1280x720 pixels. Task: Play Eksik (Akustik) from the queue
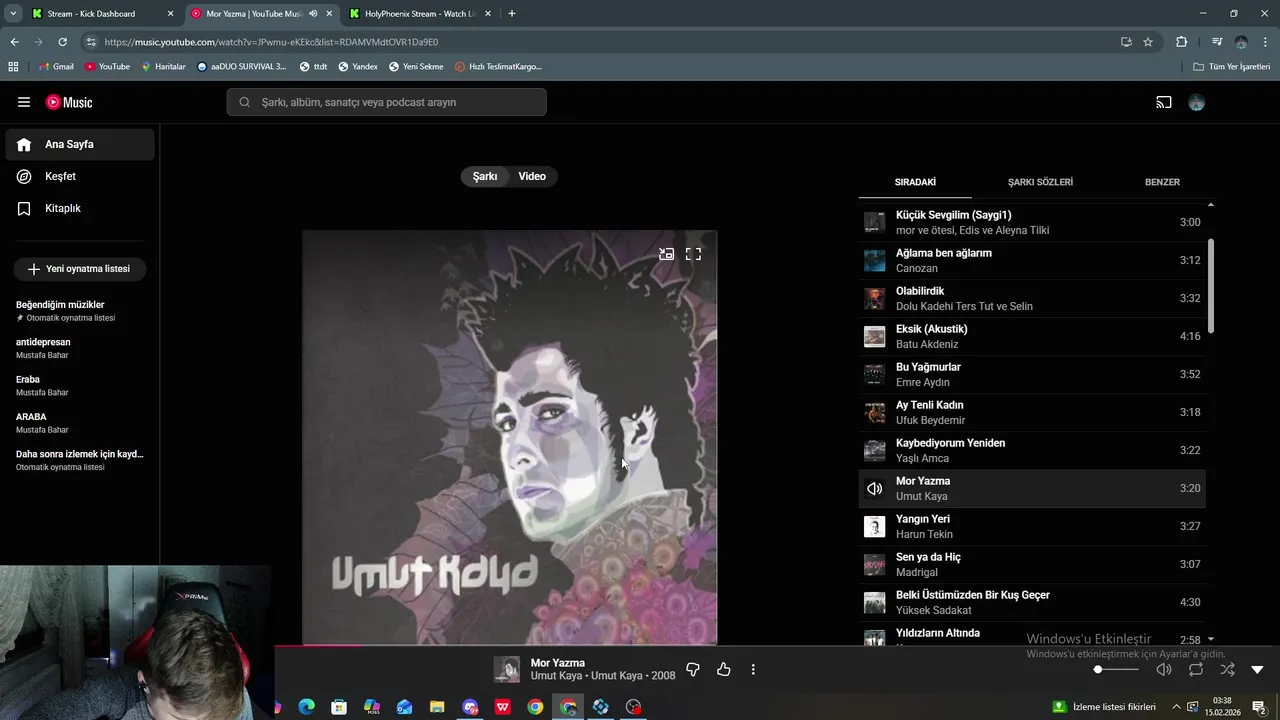point(1032,336)
